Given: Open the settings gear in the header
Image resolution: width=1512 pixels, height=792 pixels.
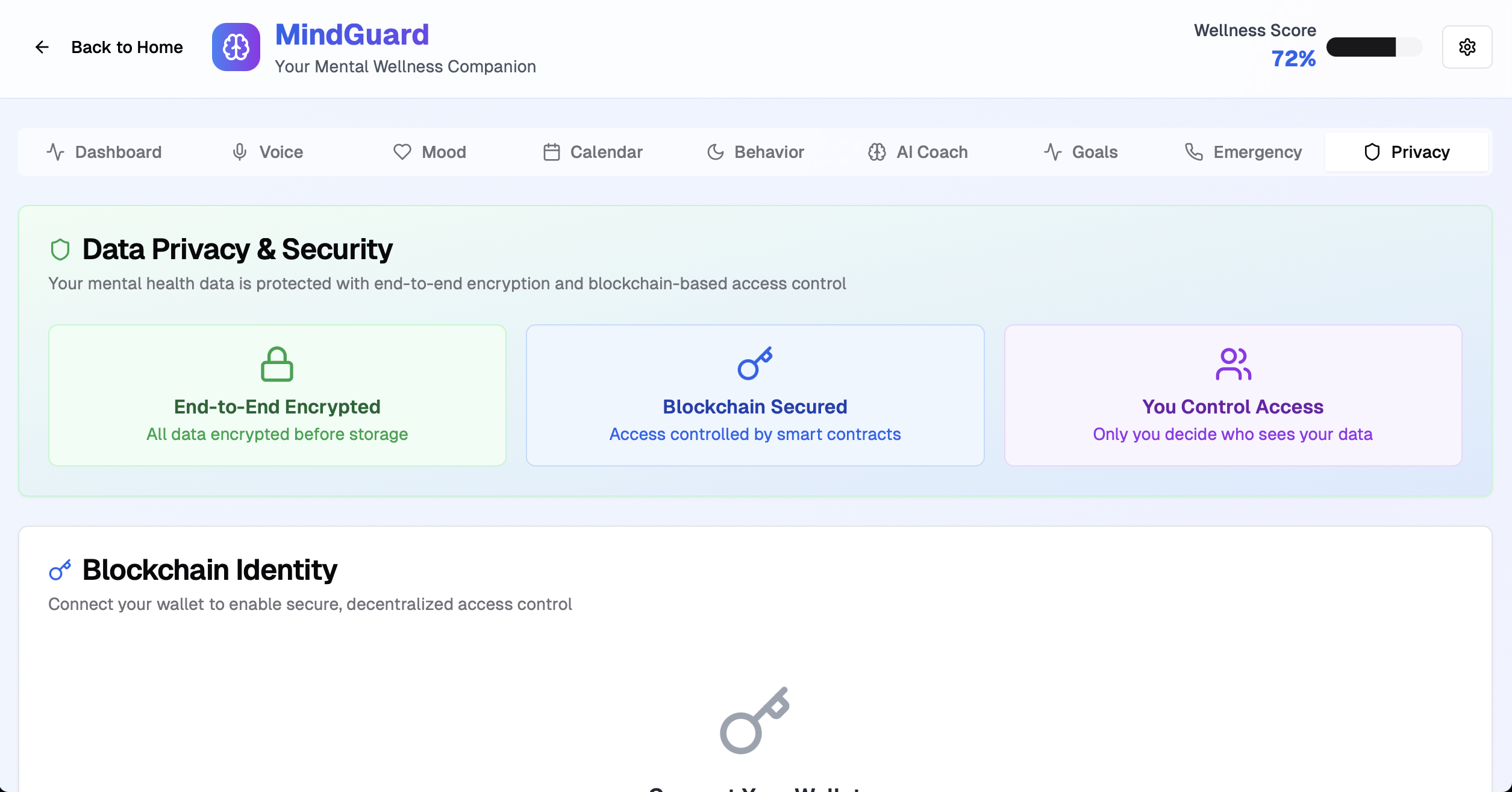Looking at the screenshot, I should pyautogui.click(x=1467, y=47).
